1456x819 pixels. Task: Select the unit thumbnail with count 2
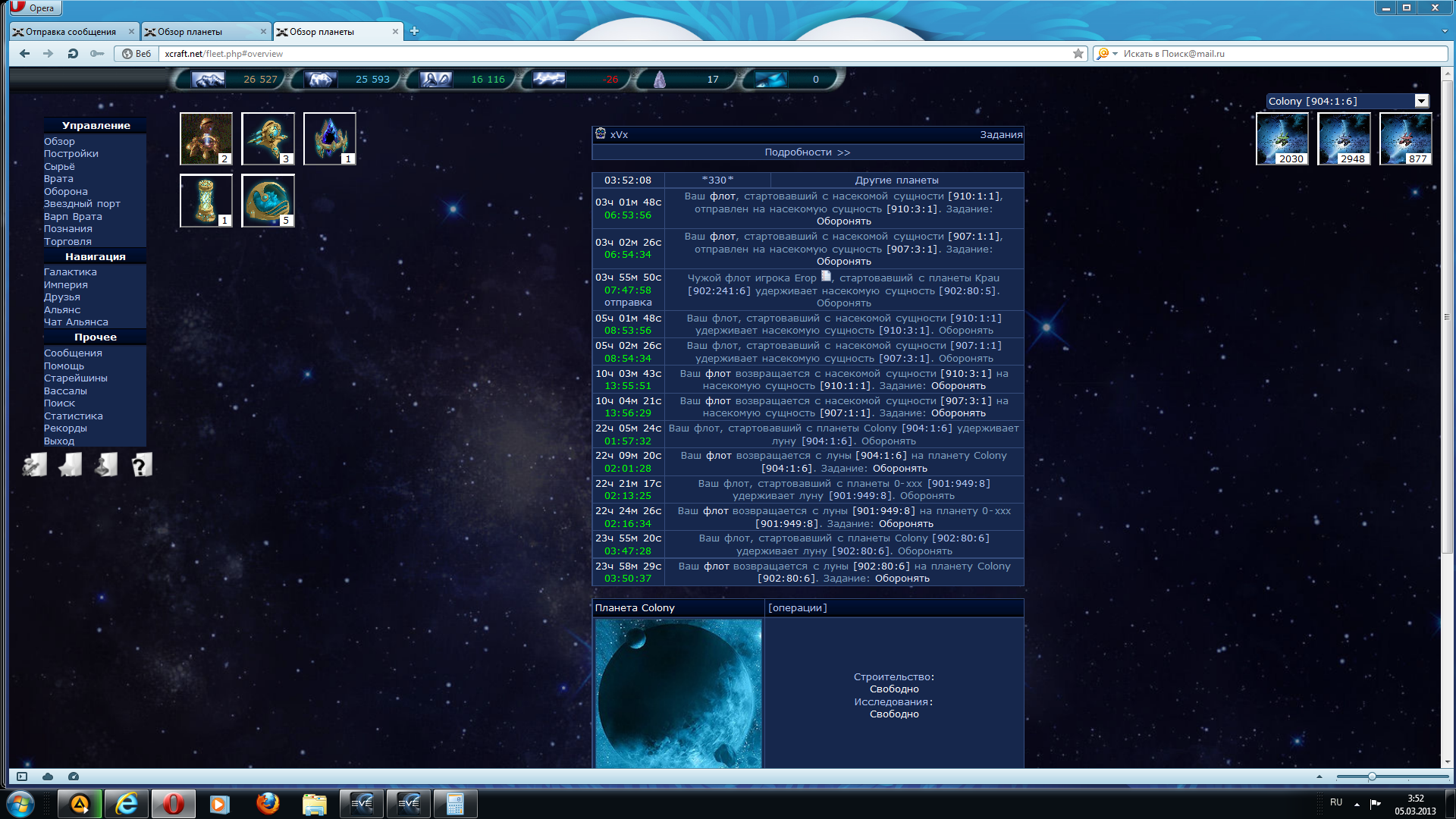pyautogui.click(x=206, y=139)
